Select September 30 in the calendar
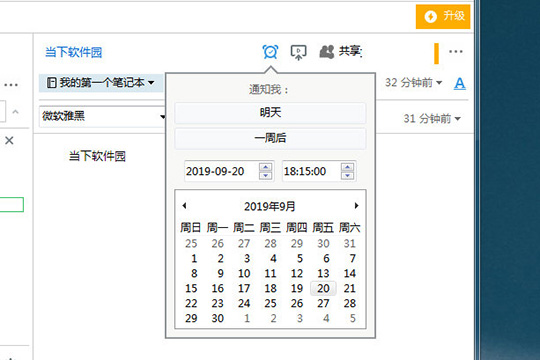The width and height of the screenshot is (540, 360). coord(218,318)
